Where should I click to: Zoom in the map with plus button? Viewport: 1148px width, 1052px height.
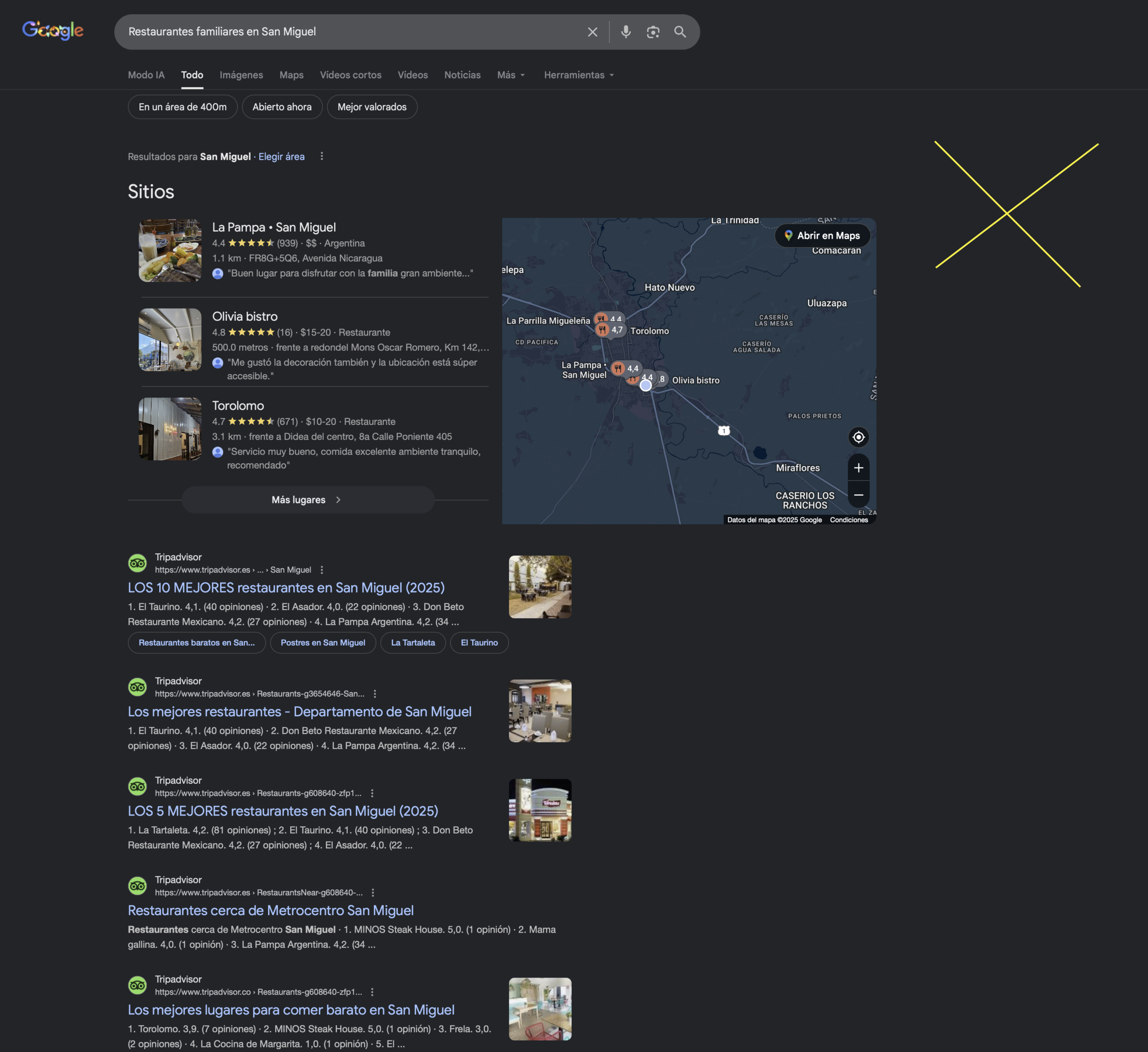pos(858,467)
